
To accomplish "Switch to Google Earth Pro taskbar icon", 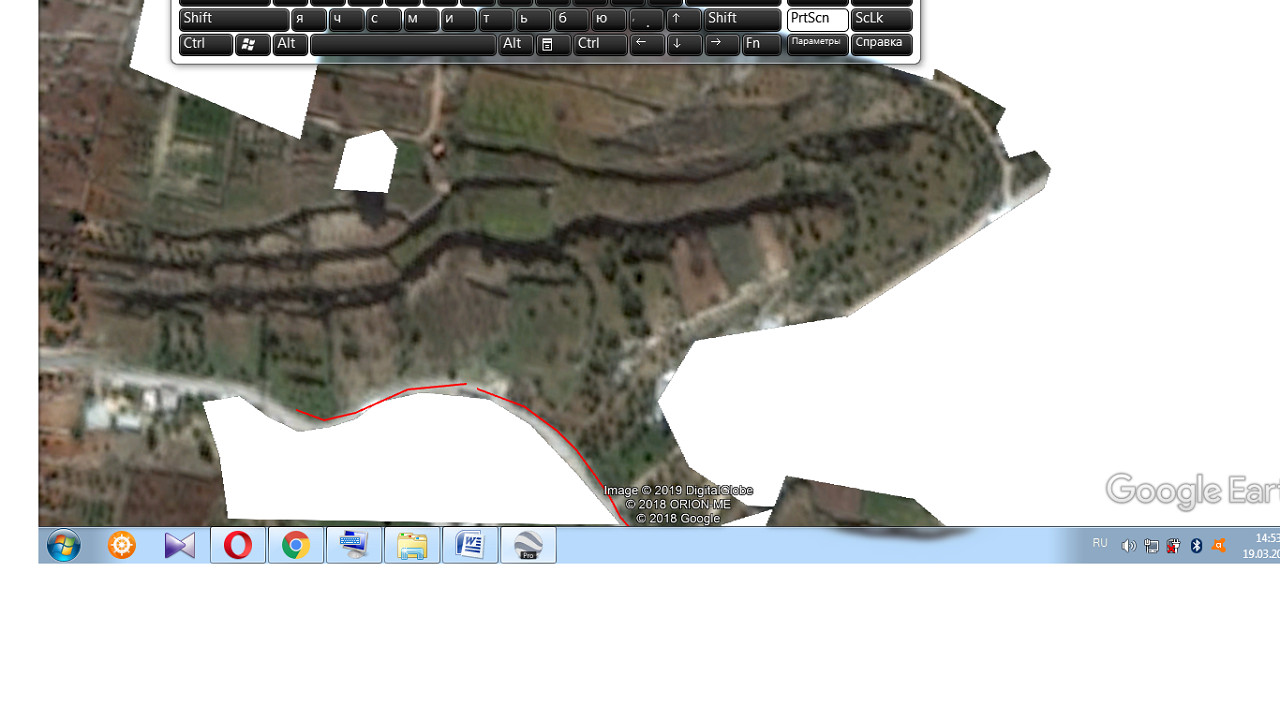I will [x=528, y=545].
